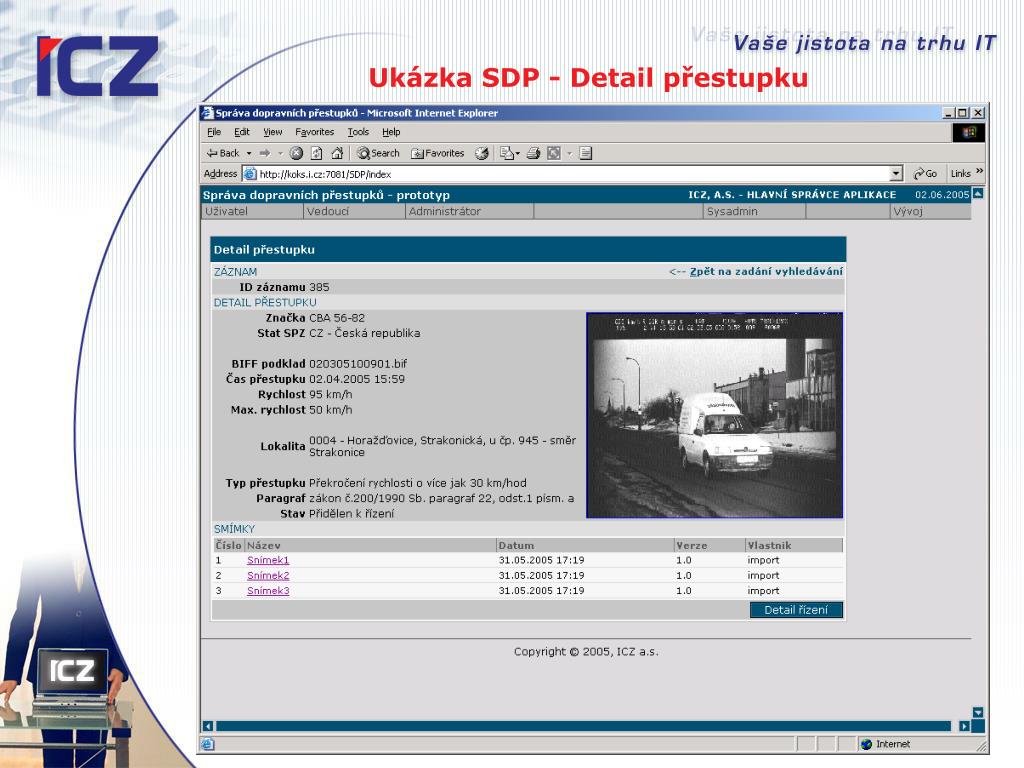Click the Edit page icon in toolbar
1024x768 pixels.
click(x=554, y=153)
